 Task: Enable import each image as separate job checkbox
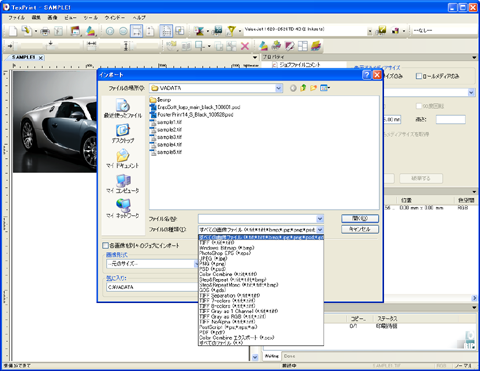(x=105, y=246)
